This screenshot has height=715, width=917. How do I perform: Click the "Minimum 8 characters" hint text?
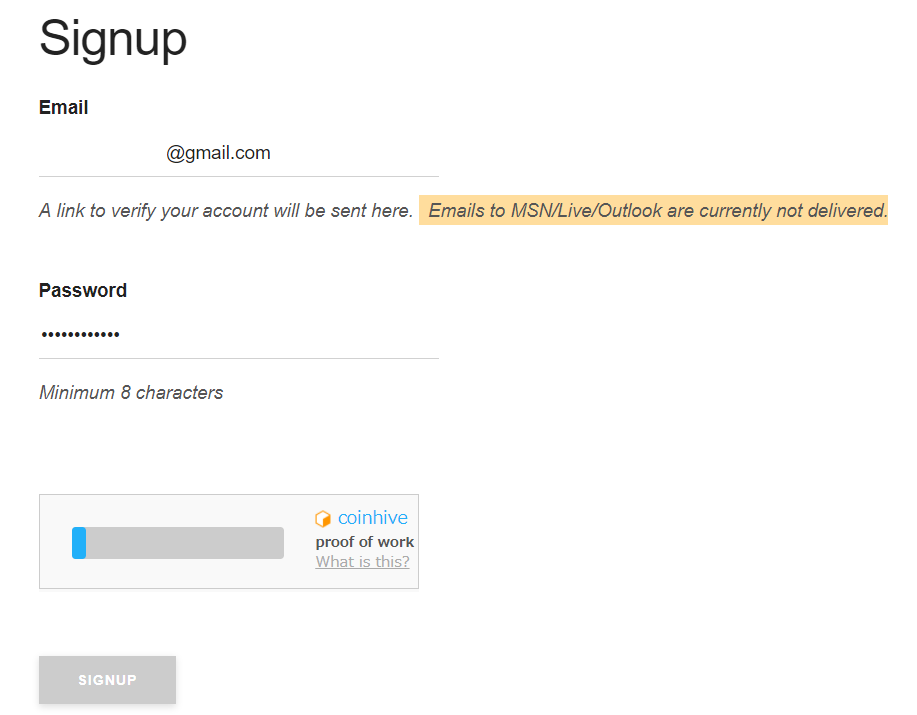pyautogui.click(x=131, y=393)
